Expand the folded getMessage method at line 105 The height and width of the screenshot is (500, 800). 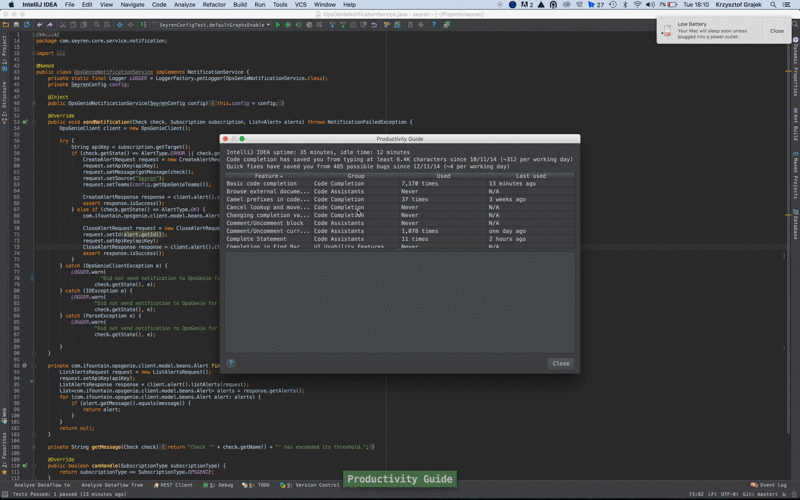[34, 447]
